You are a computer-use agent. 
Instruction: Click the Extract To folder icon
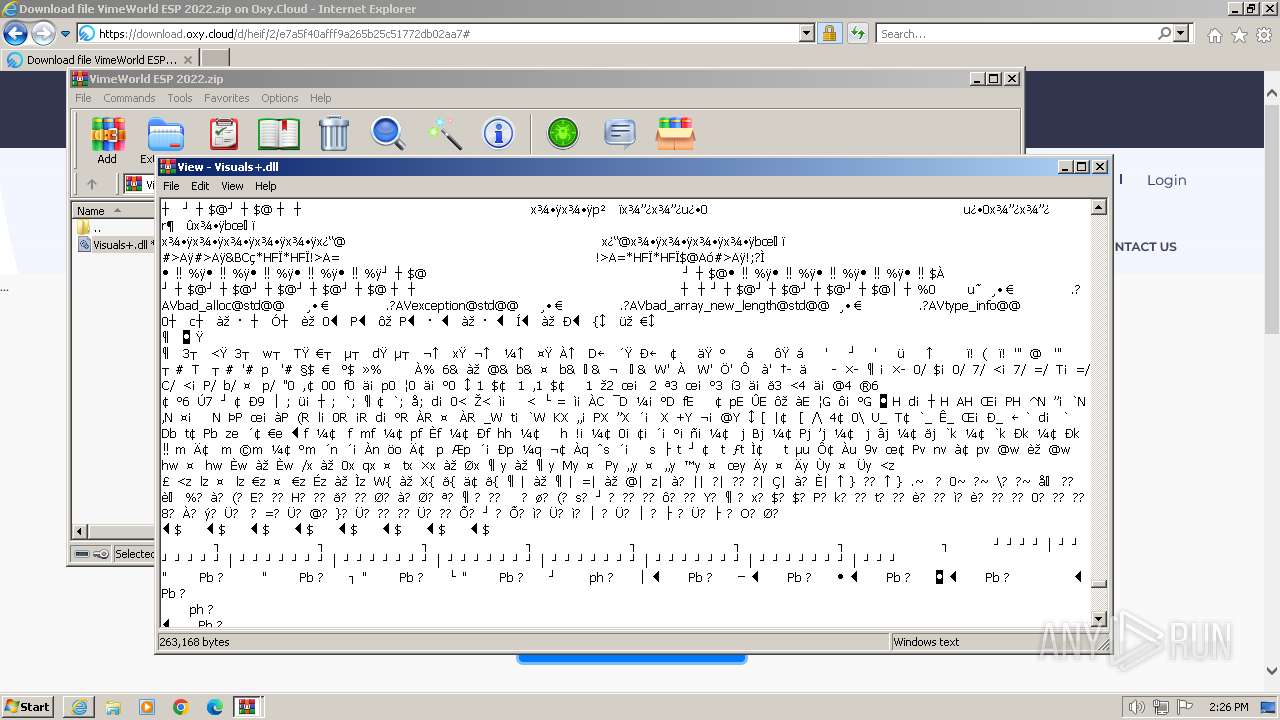165,133
